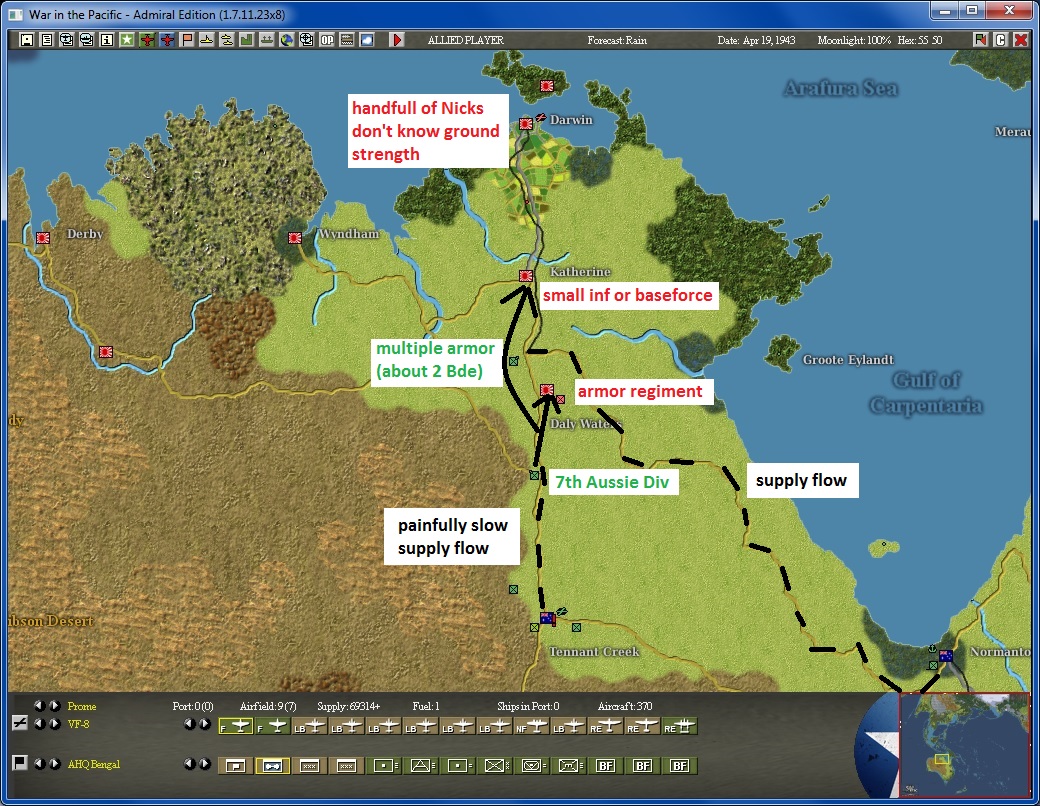Go to previous base before Prome

click(40, 706)
